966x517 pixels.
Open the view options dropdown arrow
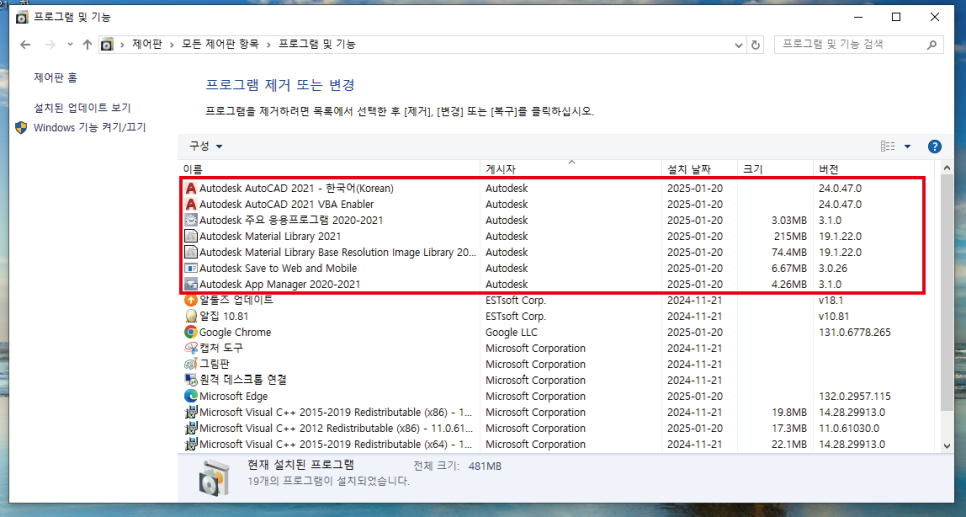point(907,147)
